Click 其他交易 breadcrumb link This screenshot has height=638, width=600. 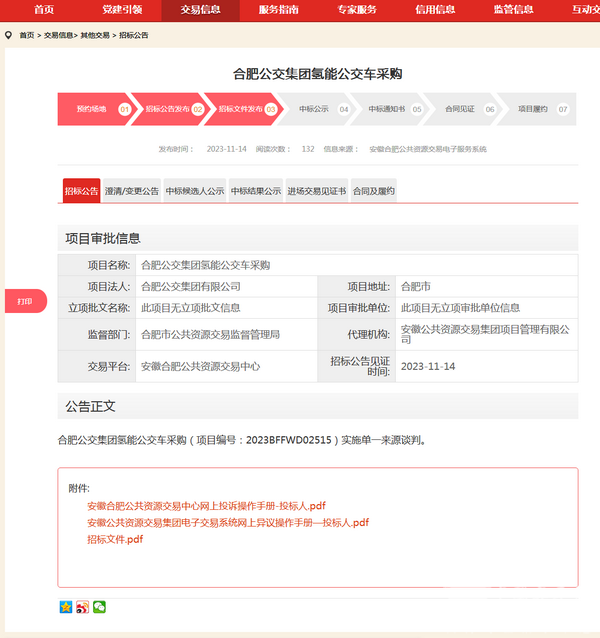[x=96, y=35]
